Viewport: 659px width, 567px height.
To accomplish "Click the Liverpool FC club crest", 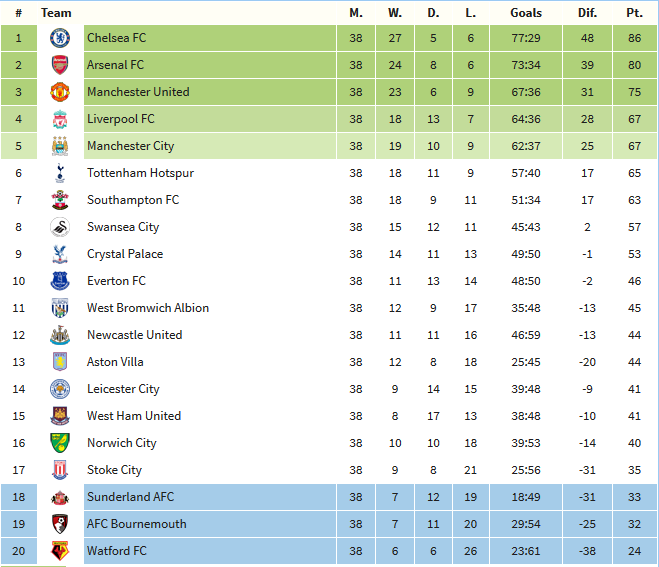I will point(60,119).
